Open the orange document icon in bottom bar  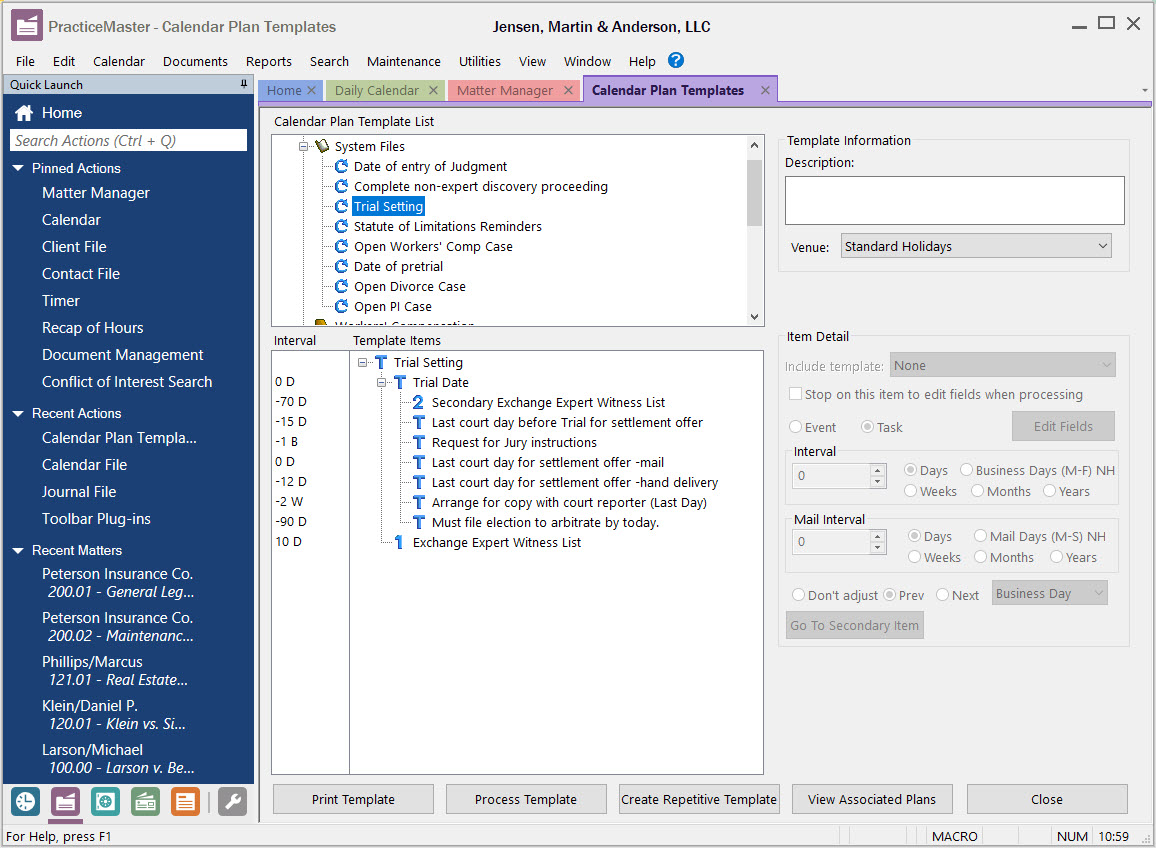click(185, 802)
